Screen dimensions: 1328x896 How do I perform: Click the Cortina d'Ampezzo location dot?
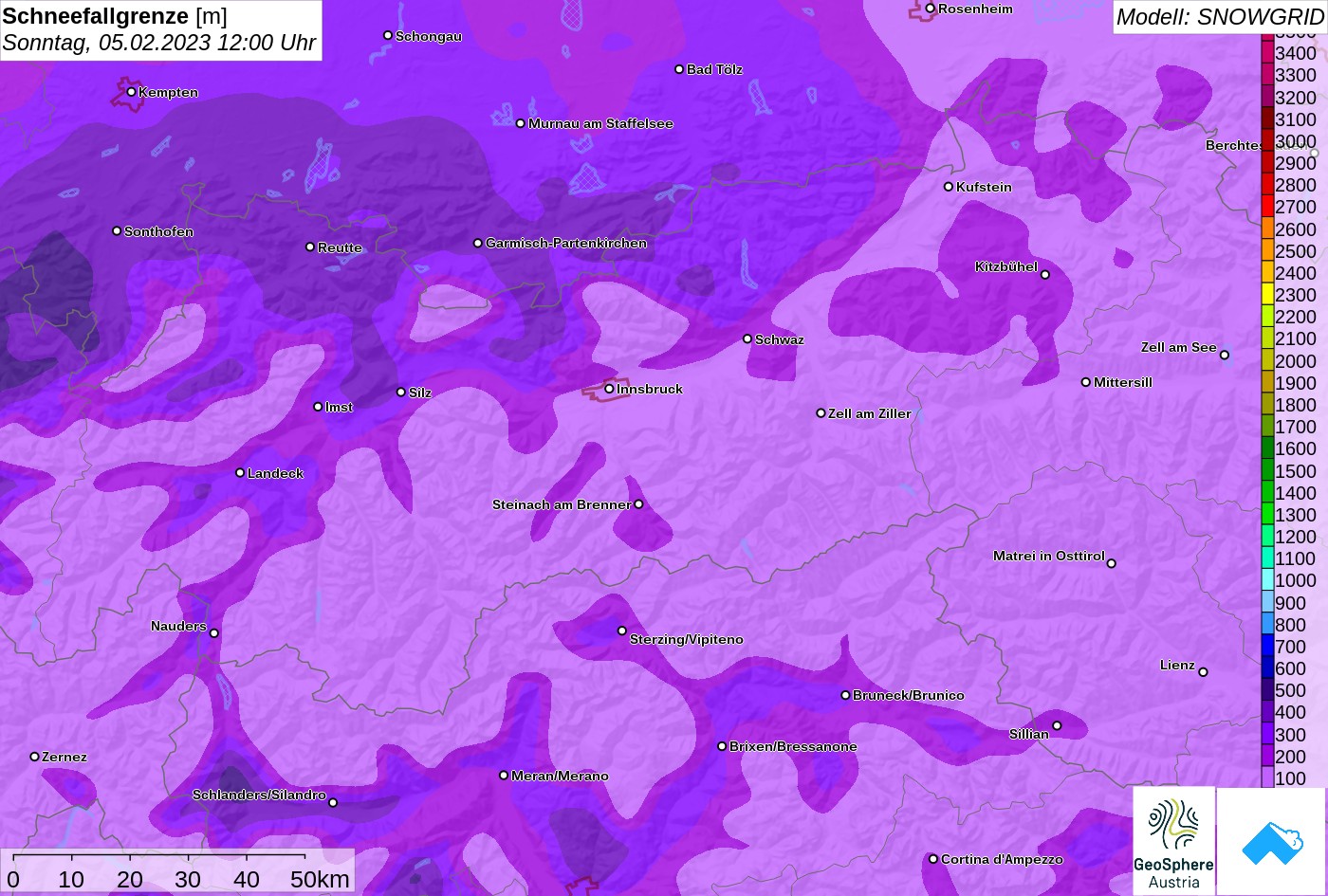933,859
